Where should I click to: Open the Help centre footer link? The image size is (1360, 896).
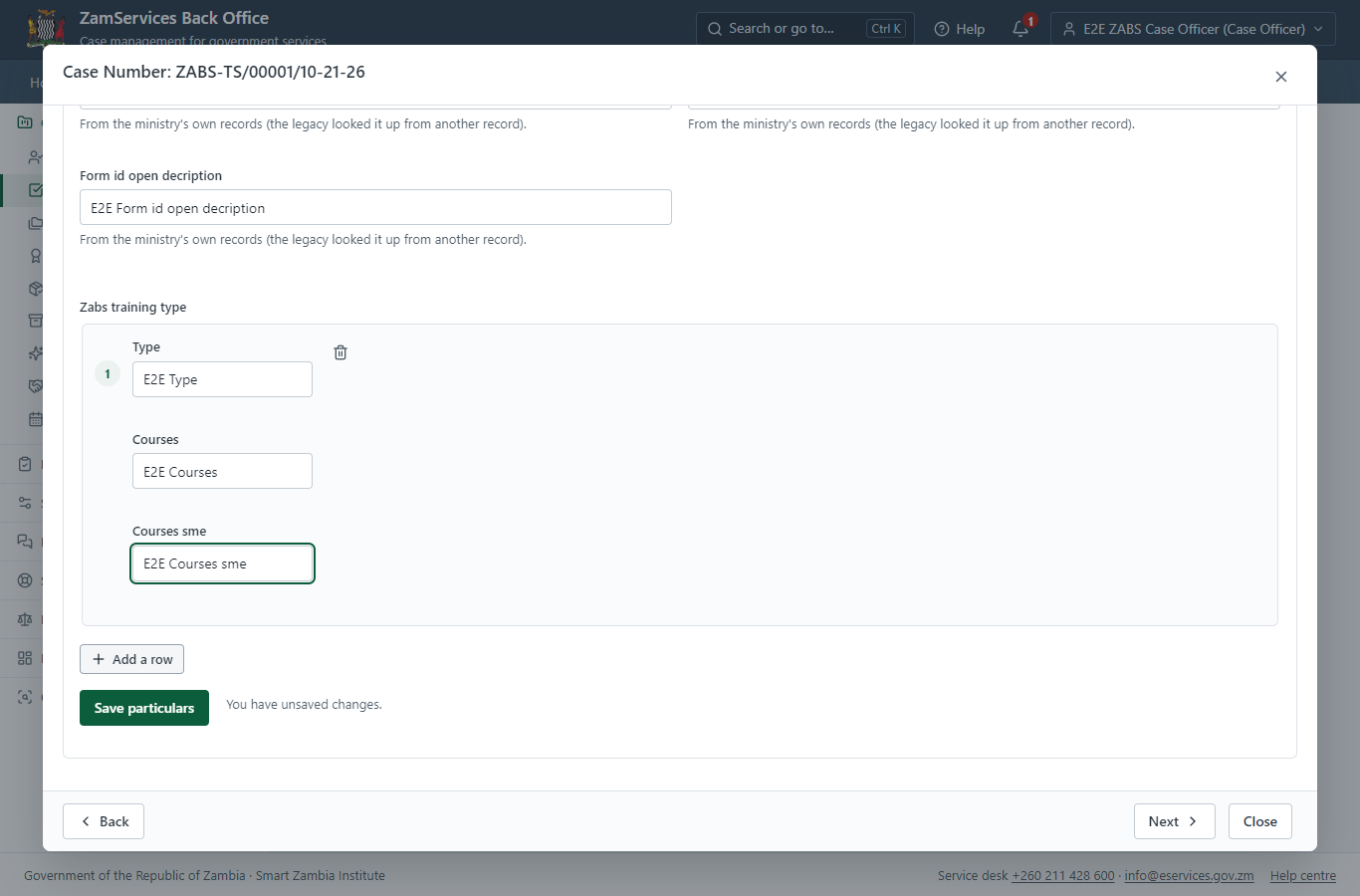(x=1302, y=876)
